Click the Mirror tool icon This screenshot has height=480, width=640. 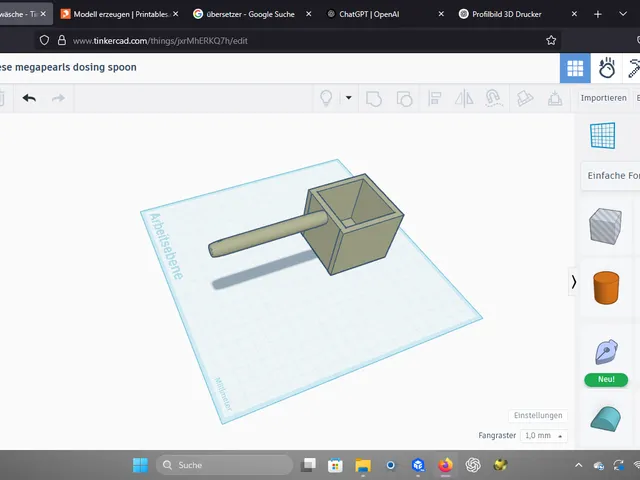click(464, 98)
